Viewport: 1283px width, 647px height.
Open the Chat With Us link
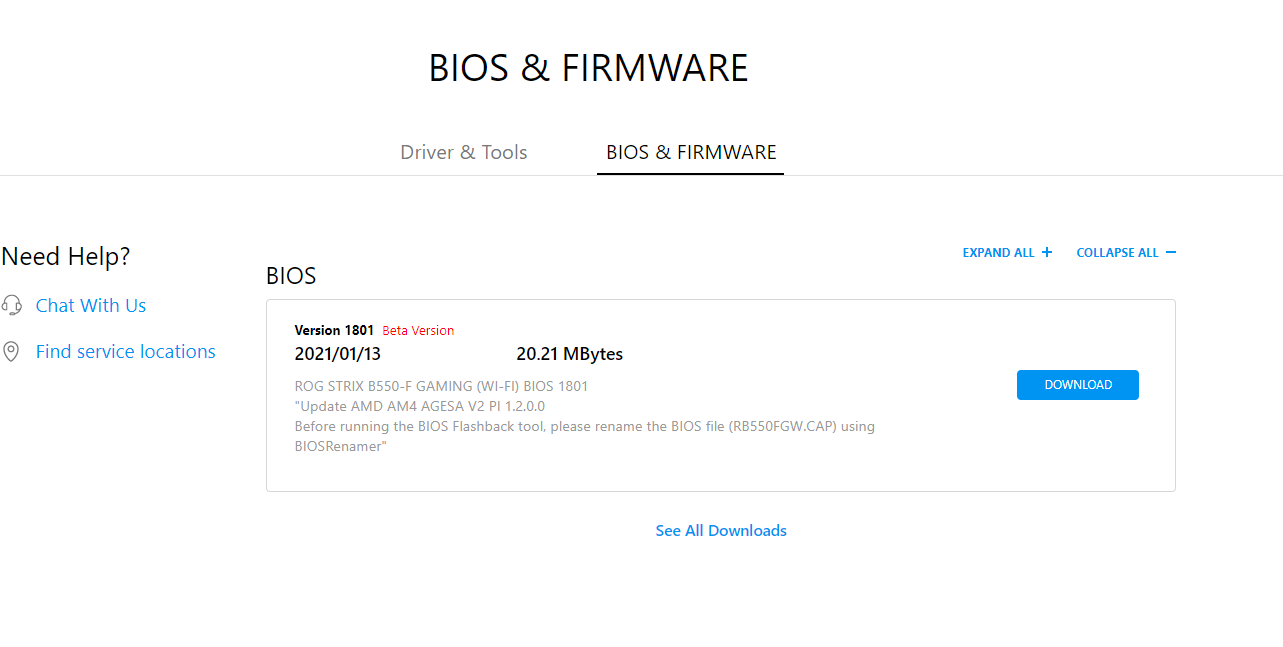(x=91, y=305)
